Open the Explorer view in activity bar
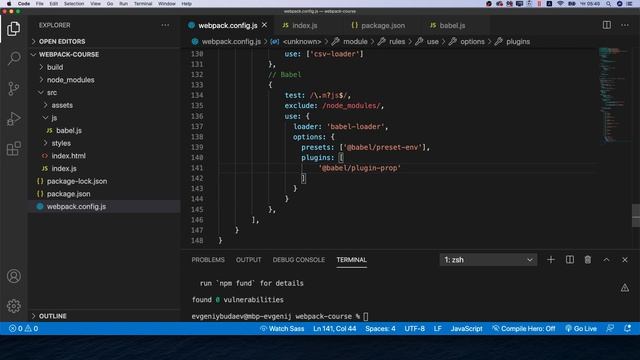 pos(13,29)
